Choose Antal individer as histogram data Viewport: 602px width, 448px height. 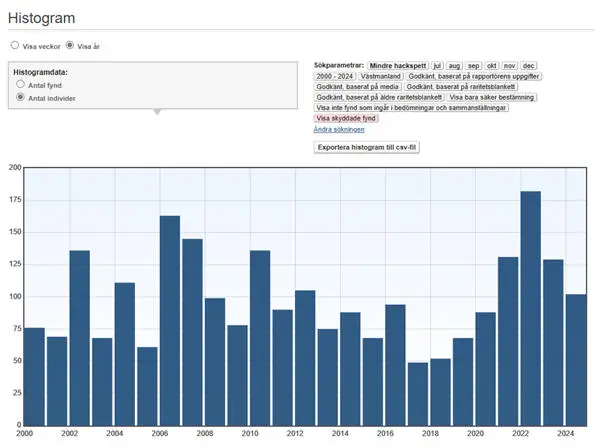coord(20,98)
